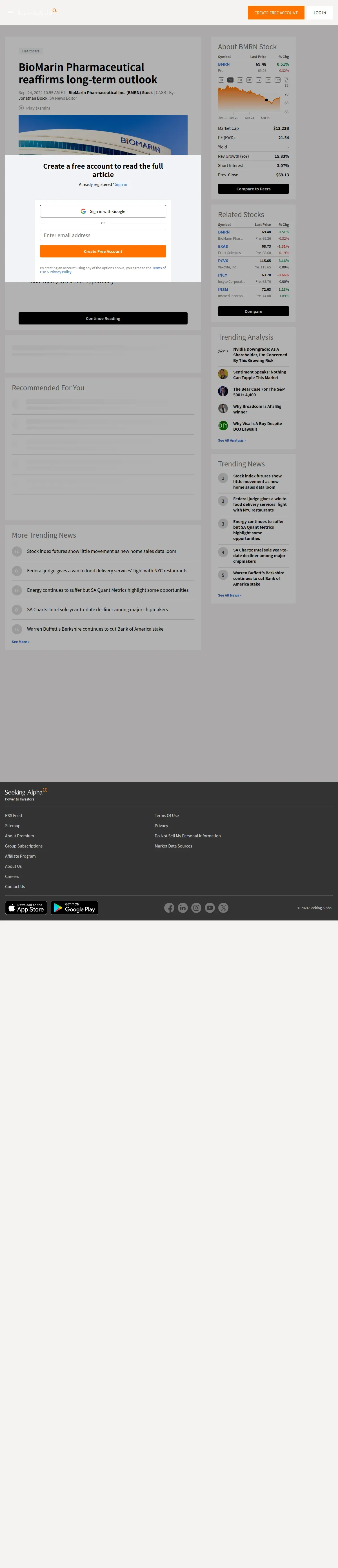Open More Trending News: Energy continues to suffer
This screenshot has width=338, height=1568.
[108, 590]
